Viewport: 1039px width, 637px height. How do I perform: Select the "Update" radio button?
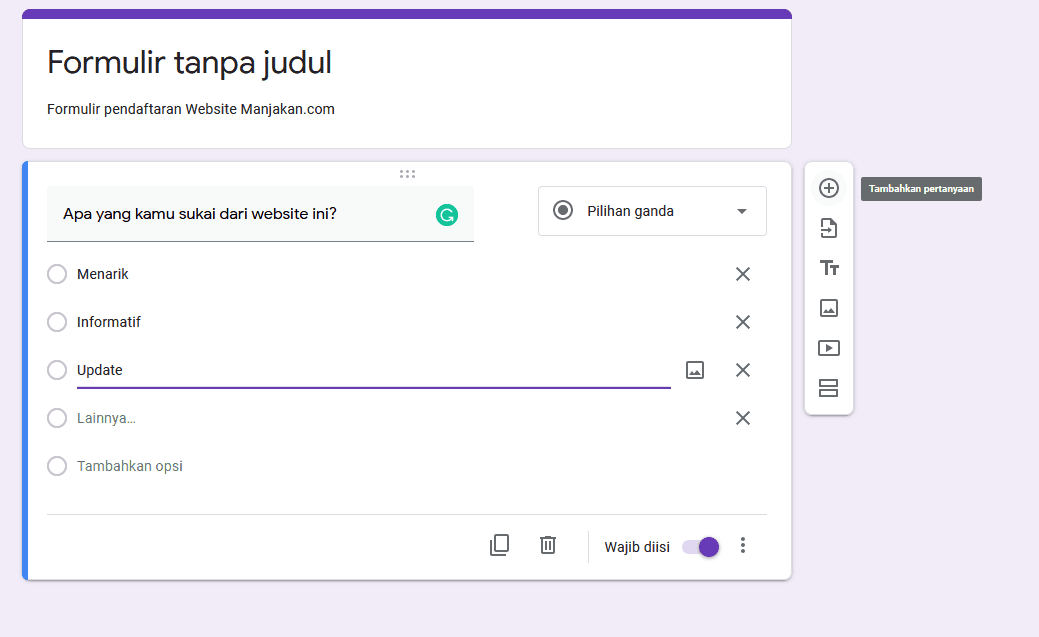pyautogui.click(x=57, y=370)
